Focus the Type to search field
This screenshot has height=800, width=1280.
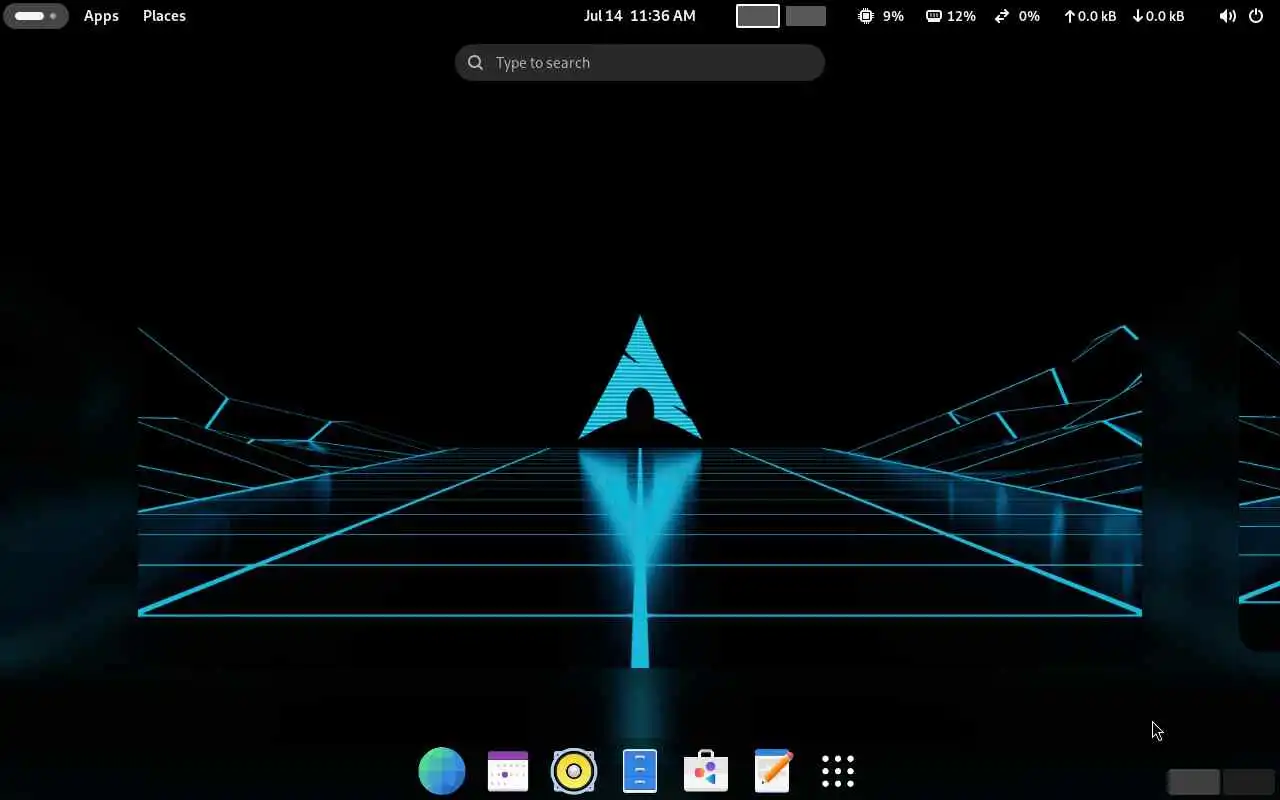coord(640,62)
